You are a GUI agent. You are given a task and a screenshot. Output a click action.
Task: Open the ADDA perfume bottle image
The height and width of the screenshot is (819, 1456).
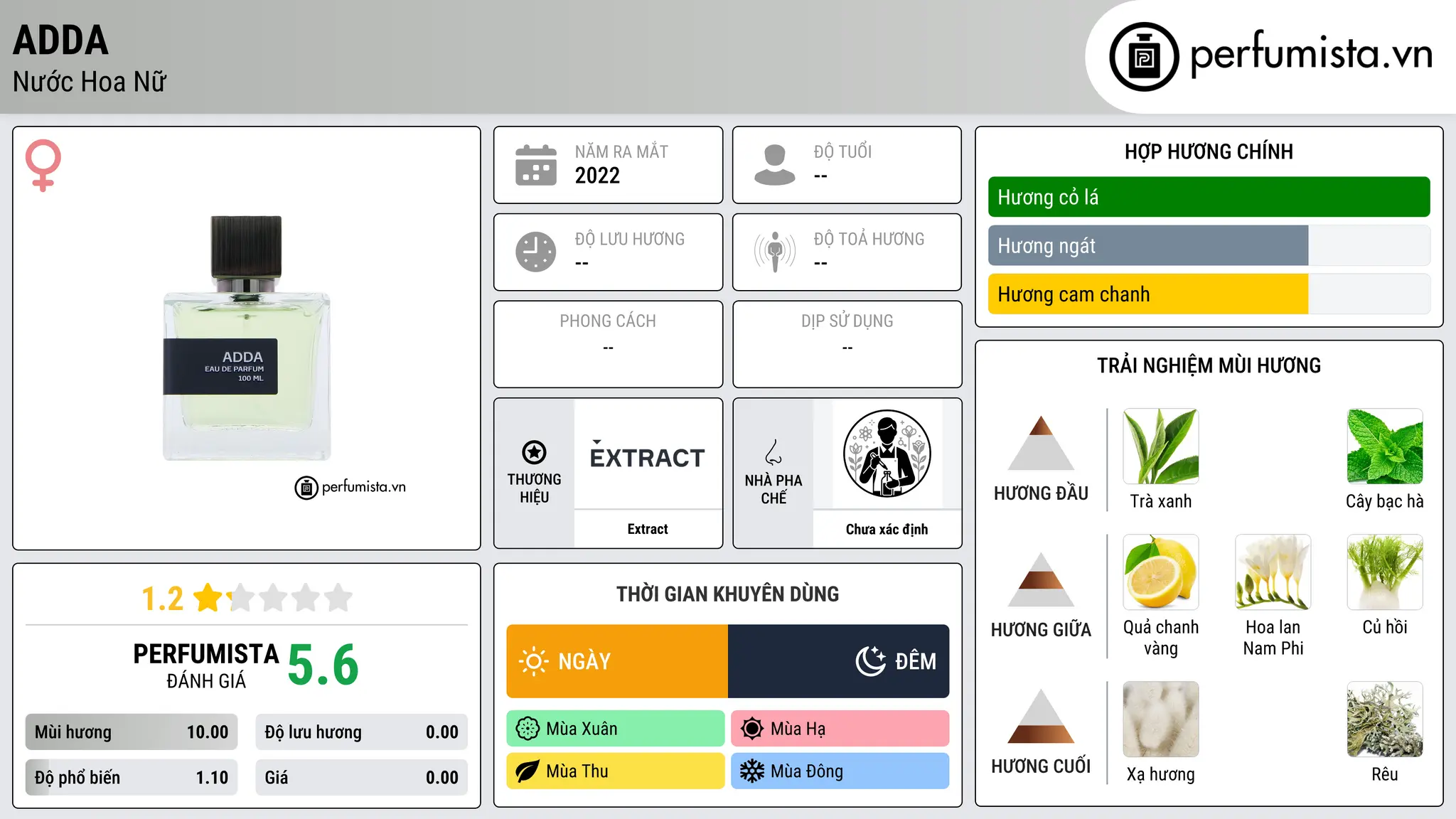click(247, 338)
